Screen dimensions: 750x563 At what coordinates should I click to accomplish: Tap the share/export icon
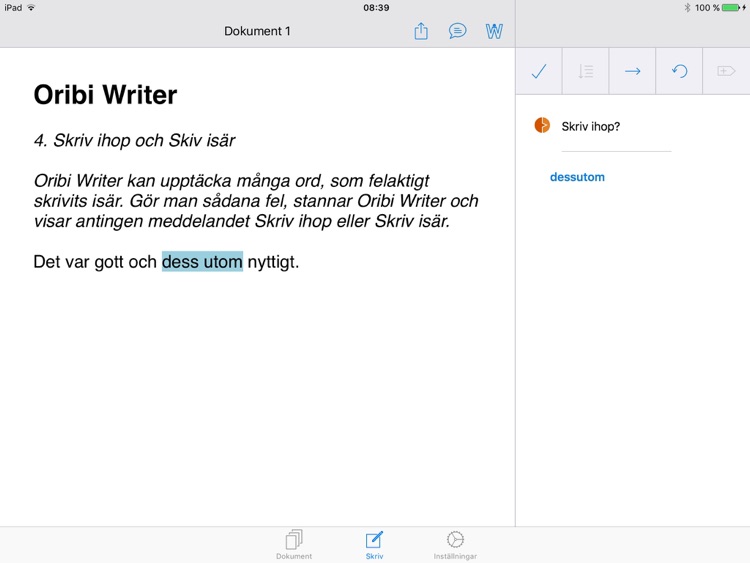tap(421, 31)
